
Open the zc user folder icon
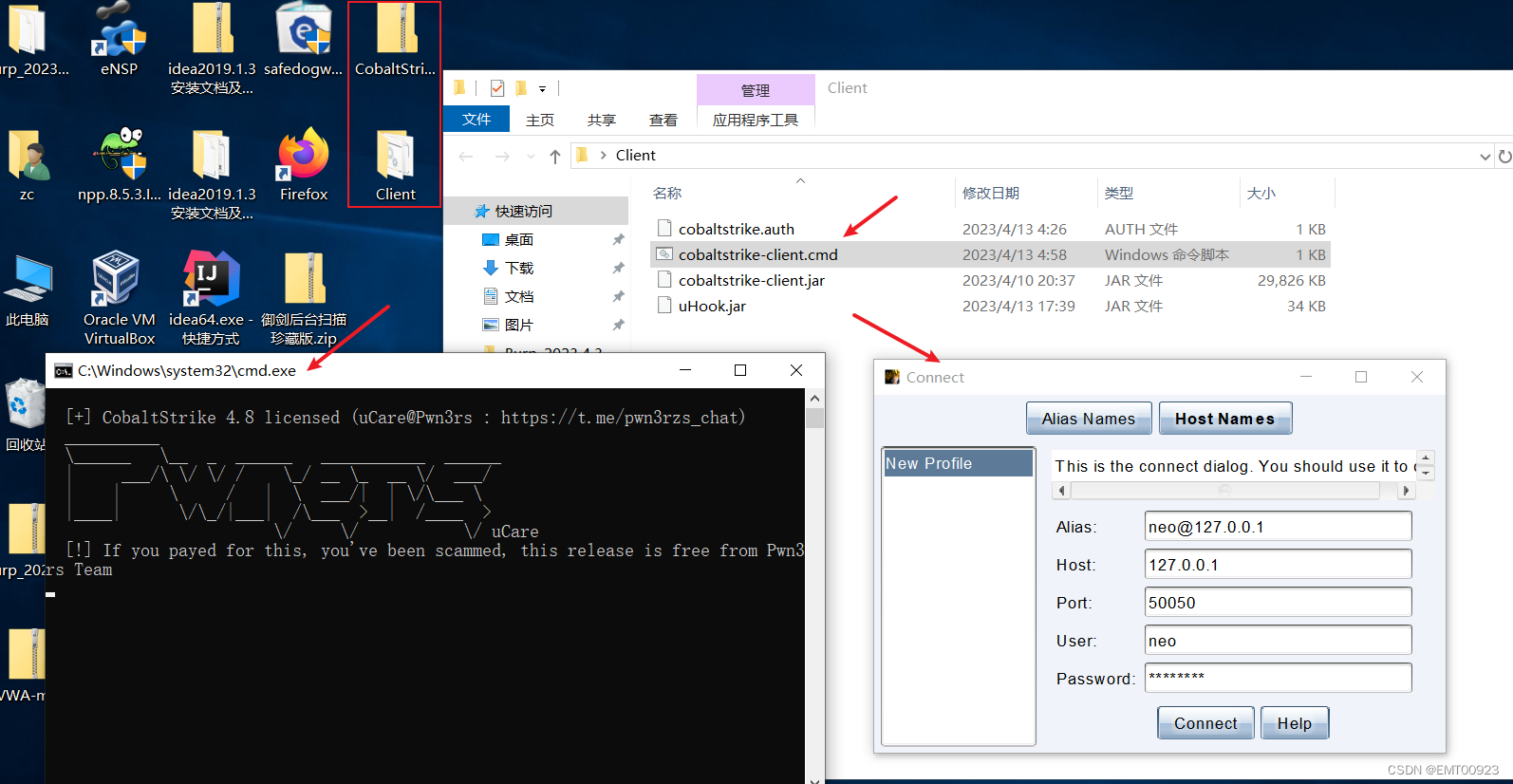click(x=28, y=165)
